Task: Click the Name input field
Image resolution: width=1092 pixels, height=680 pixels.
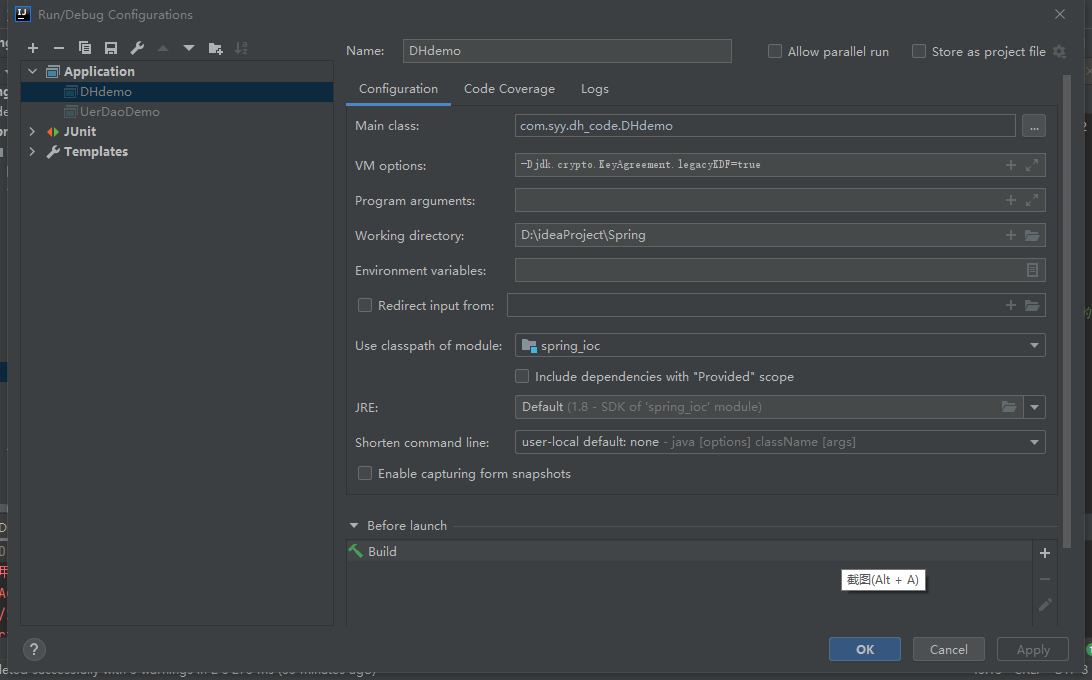Action: (567, 51)
